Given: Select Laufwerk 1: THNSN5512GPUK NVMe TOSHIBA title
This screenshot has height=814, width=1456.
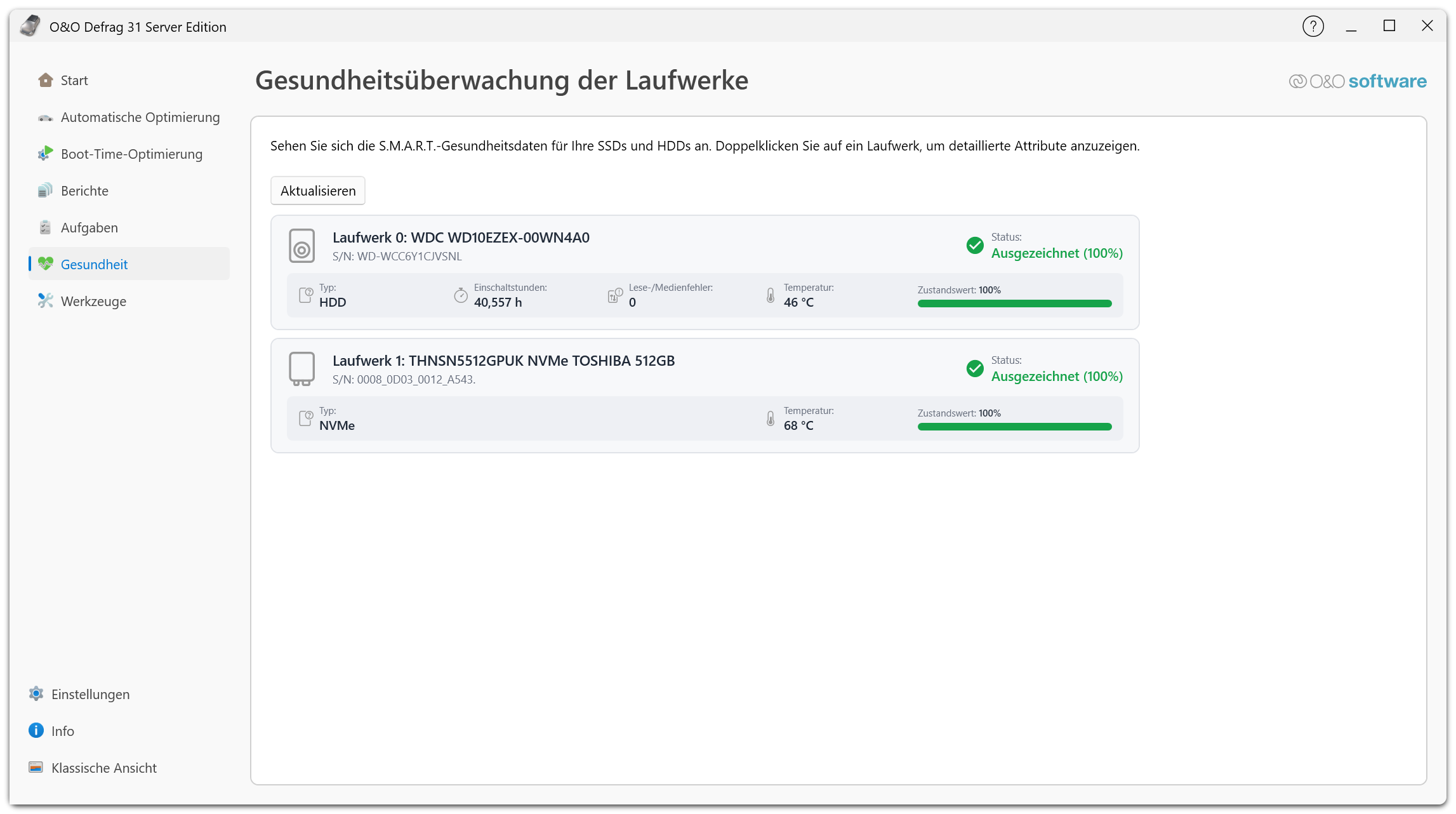Looking at the screenshot, I should click(x=503, y=361).
